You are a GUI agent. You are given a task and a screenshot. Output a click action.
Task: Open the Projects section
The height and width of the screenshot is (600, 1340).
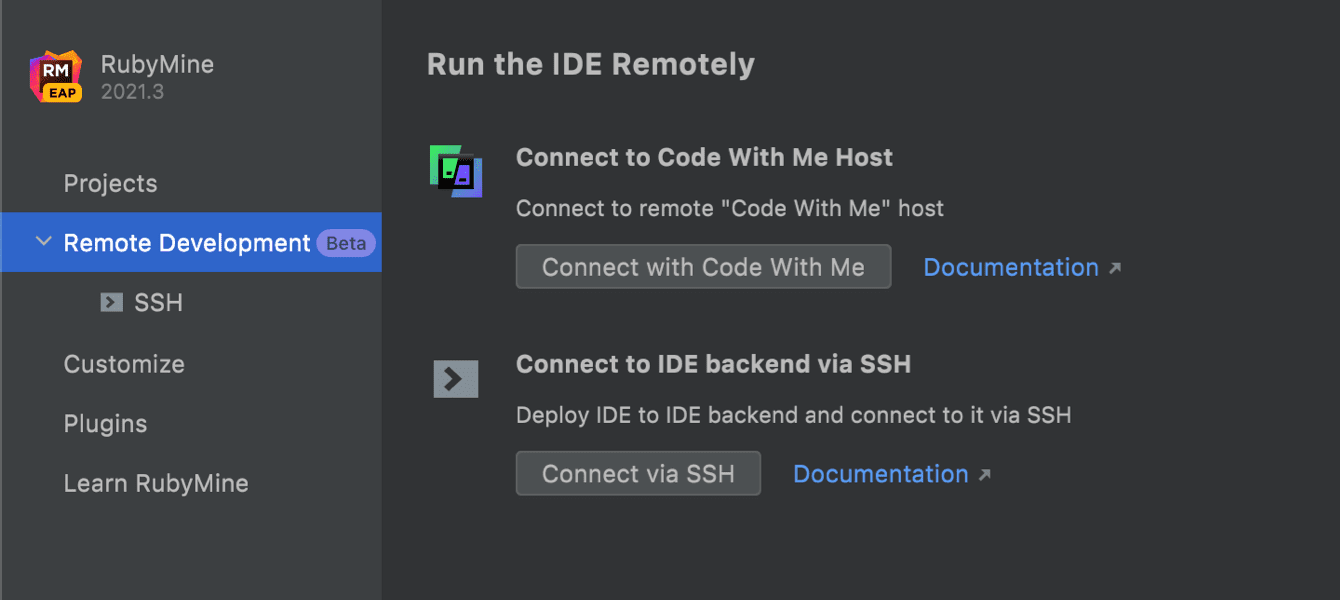tap(111, 184)
